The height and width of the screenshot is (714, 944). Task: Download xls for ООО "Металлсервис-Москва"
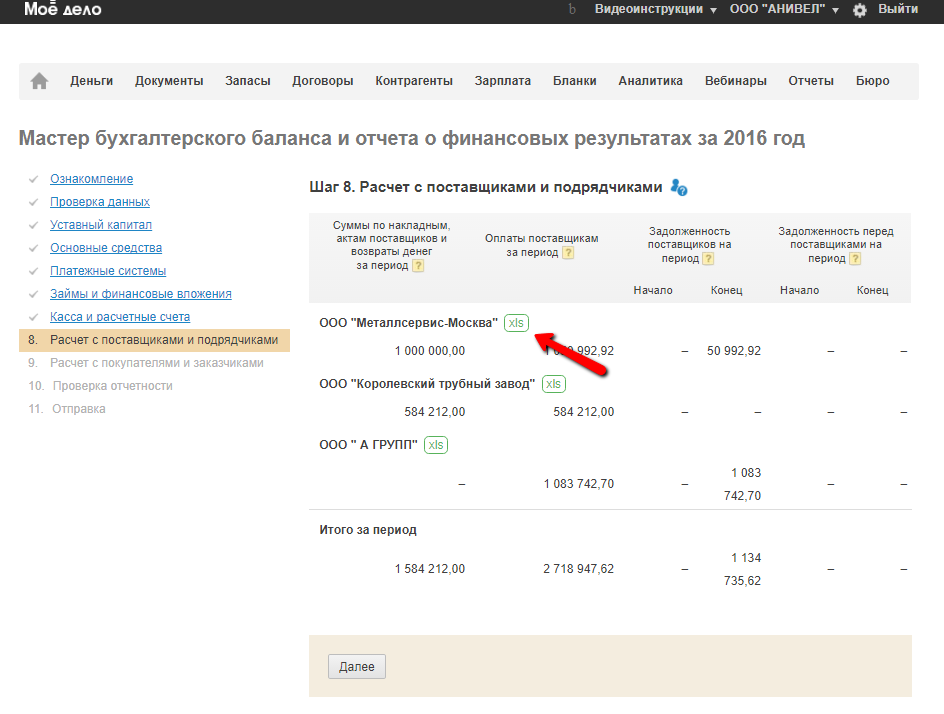click(x=516, y=323)
